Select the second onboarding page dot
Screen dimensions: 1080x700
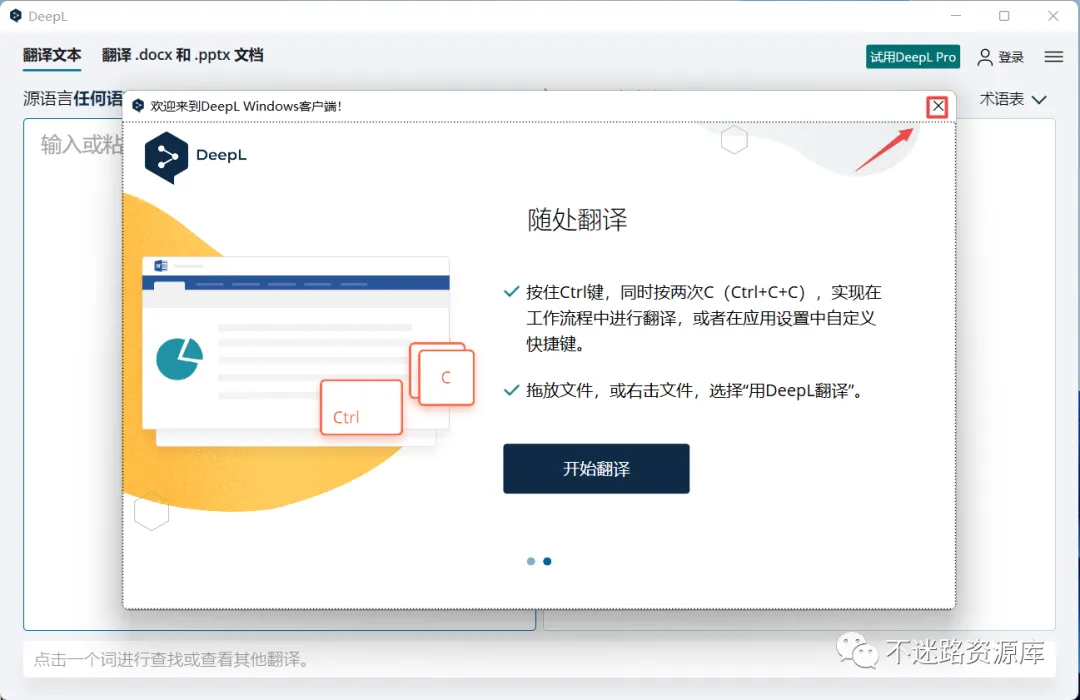[x=547, y=562]
